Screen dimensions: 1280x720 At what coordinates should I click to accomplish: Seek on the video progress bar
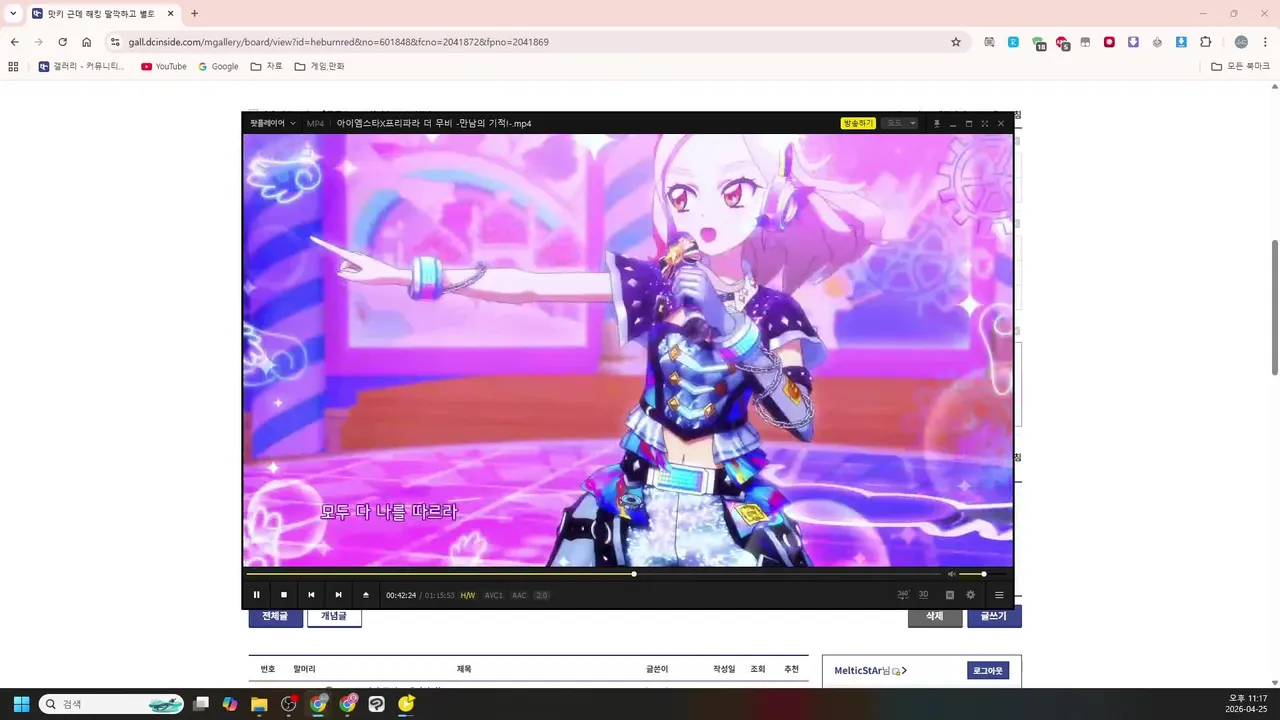click(595, 574)
